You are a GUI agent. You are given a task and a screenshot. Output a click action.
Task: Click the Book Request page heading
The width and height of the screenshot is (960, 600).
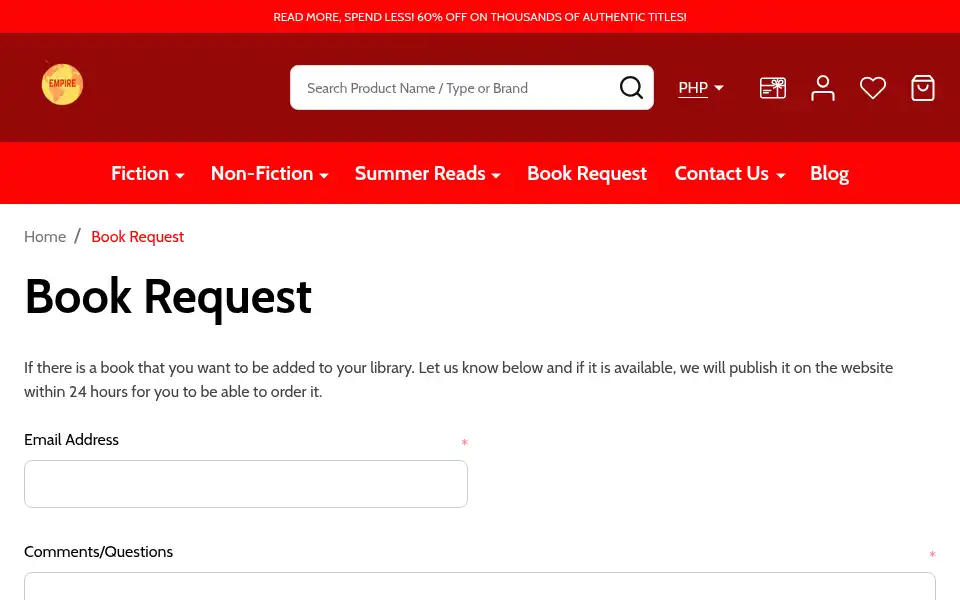pos(168,297)
